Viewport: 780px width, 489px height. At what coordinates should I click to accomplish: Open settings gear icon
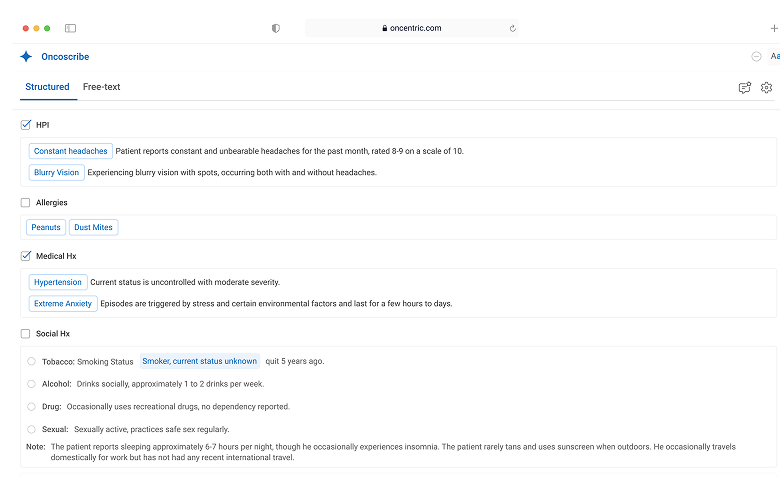766,88
